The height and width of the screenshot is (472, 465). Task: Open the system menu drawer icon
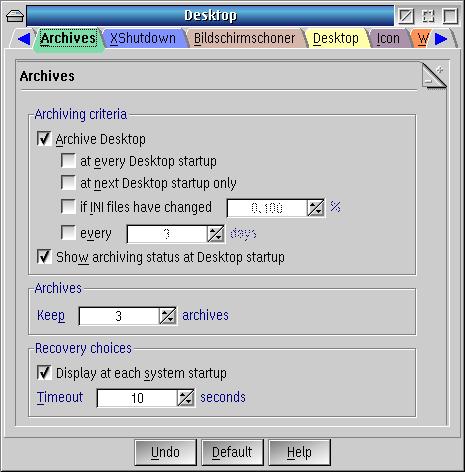coord(15,16)
